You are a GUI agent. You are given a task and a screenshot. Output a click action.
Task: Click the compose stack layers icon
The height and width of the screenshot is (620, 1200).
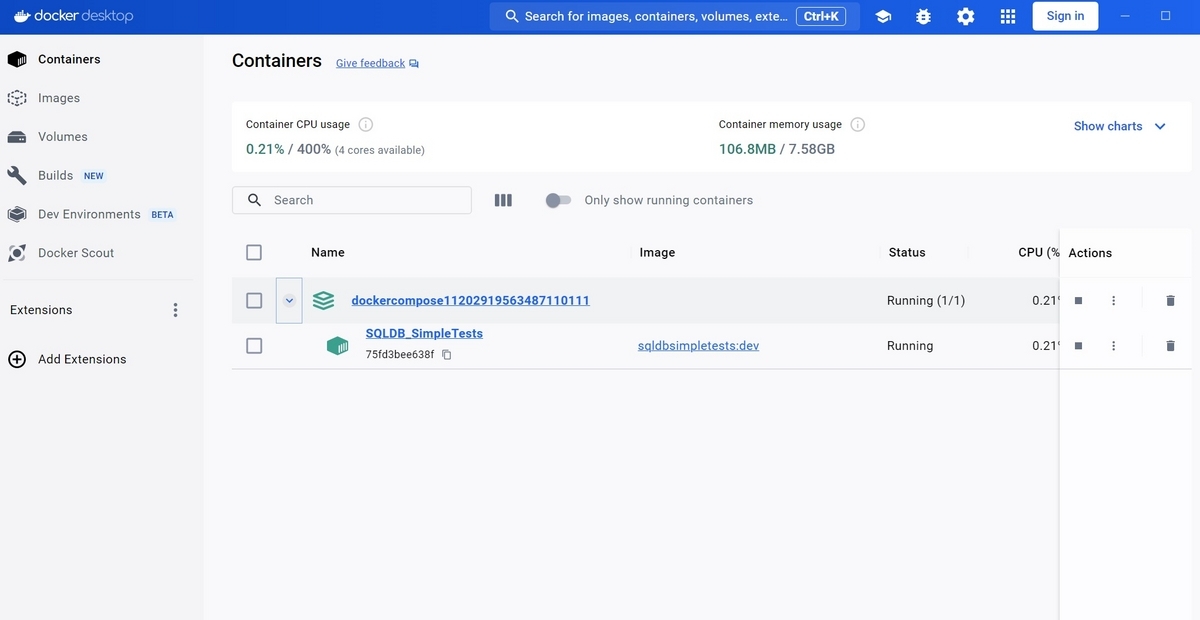click(323, 300)
